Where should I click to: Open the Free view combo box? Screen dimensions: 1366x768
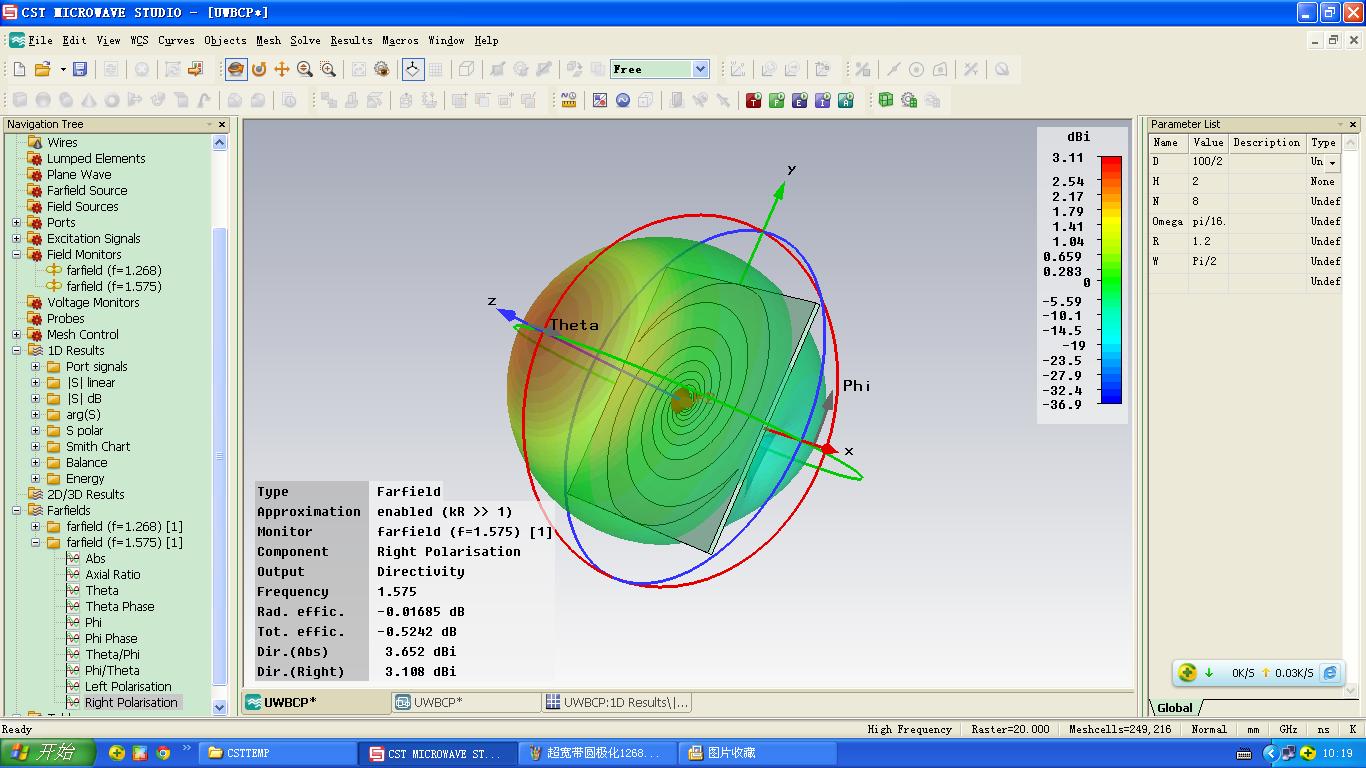click(x=660, y=69)
